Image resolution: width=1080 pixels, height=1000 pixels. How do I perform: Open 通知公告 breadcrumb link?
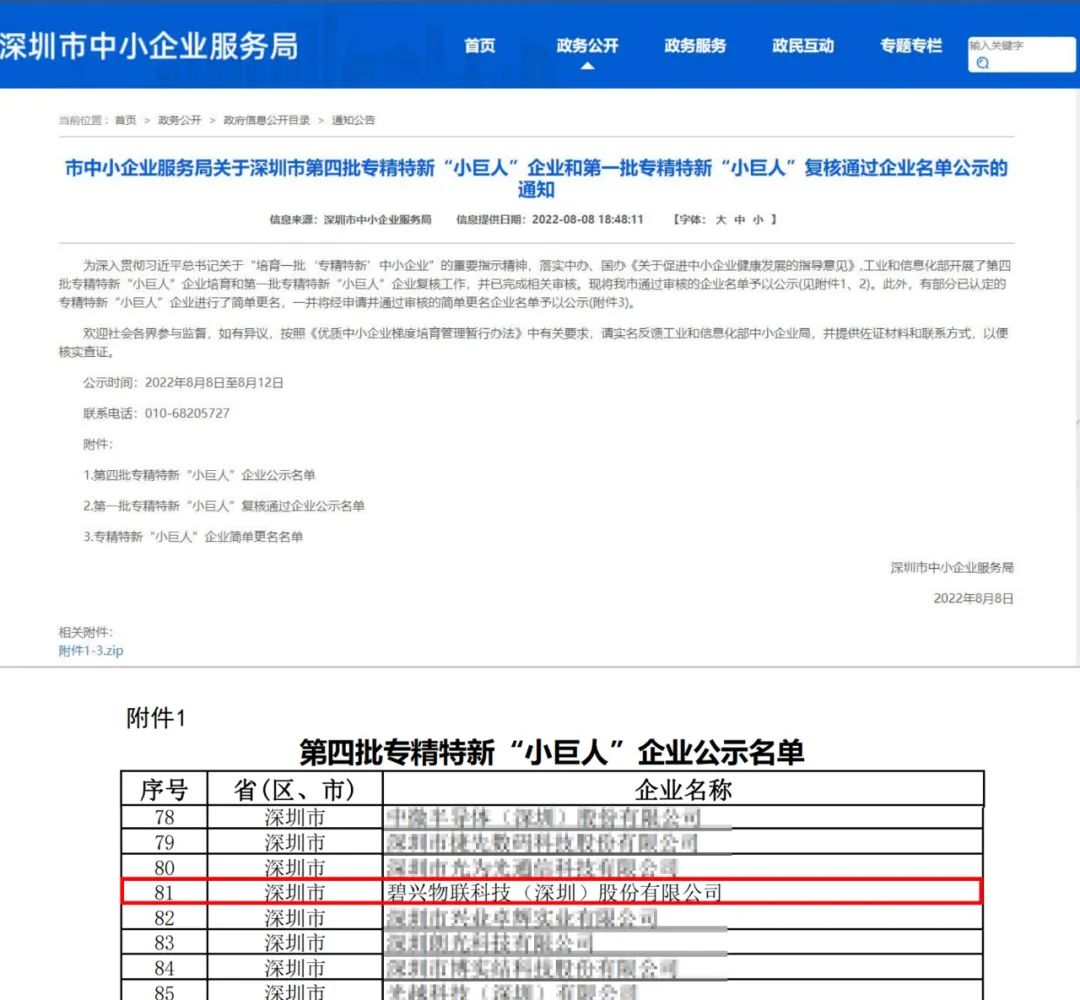pos(353,120)
